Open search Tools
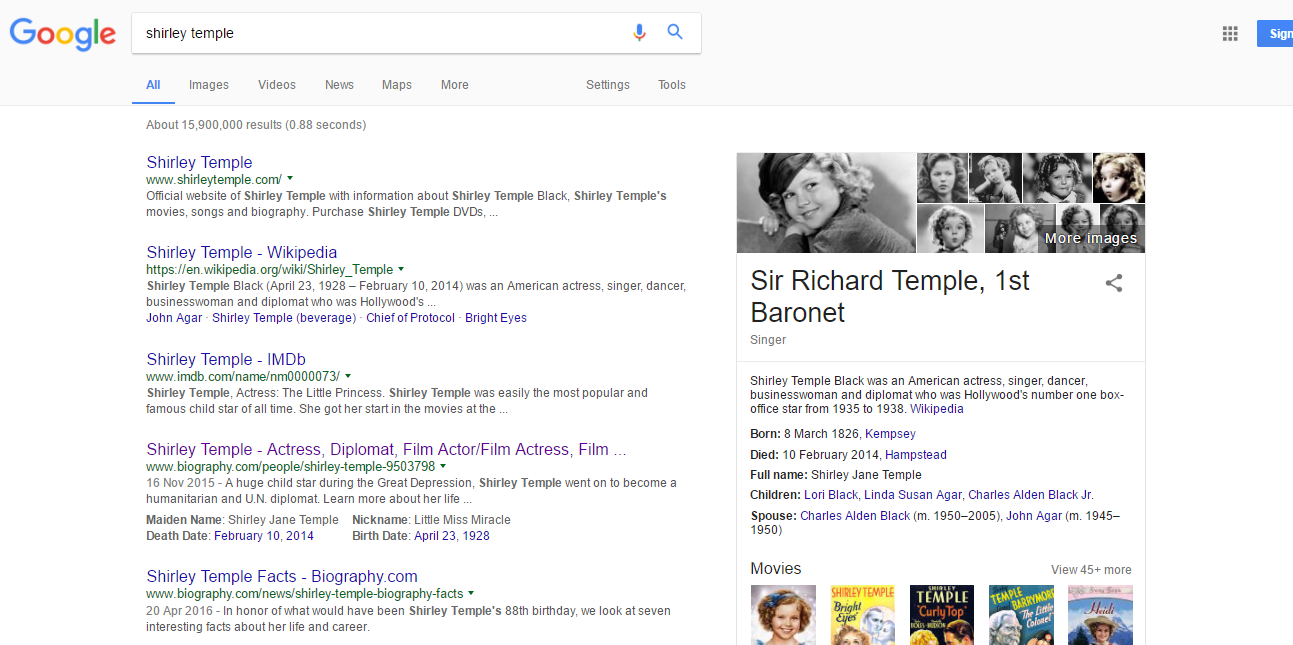Viewport: 1293px width, 645px height. point(672,85)
